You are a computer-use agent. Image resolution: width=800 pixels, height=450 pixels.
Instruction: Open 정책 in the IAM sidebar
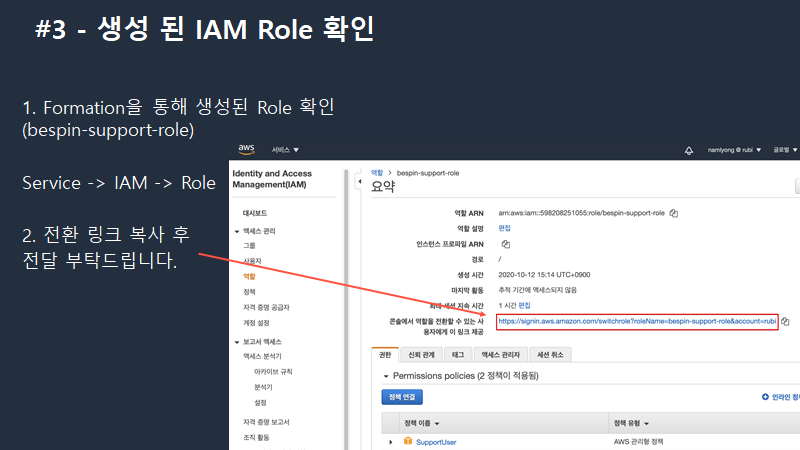tap(249, 292)
